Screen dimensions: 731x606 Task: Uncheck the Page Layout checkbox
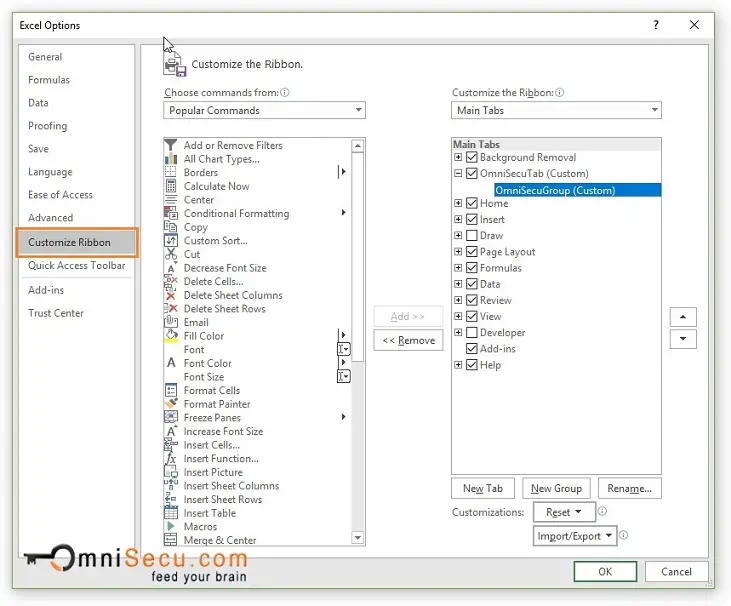(x=472, y=252)
